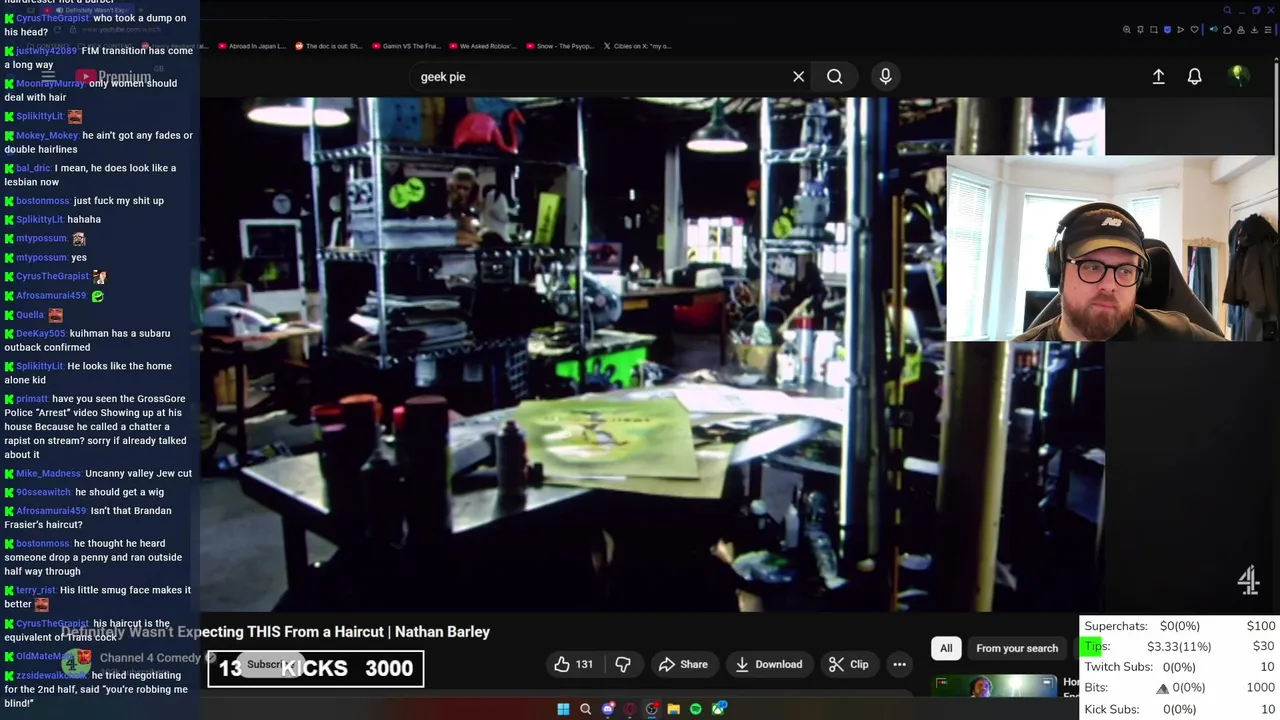Open File Explorer from taskbar
The width and height of the screenshot is (1280, 720).
point(673,709)
